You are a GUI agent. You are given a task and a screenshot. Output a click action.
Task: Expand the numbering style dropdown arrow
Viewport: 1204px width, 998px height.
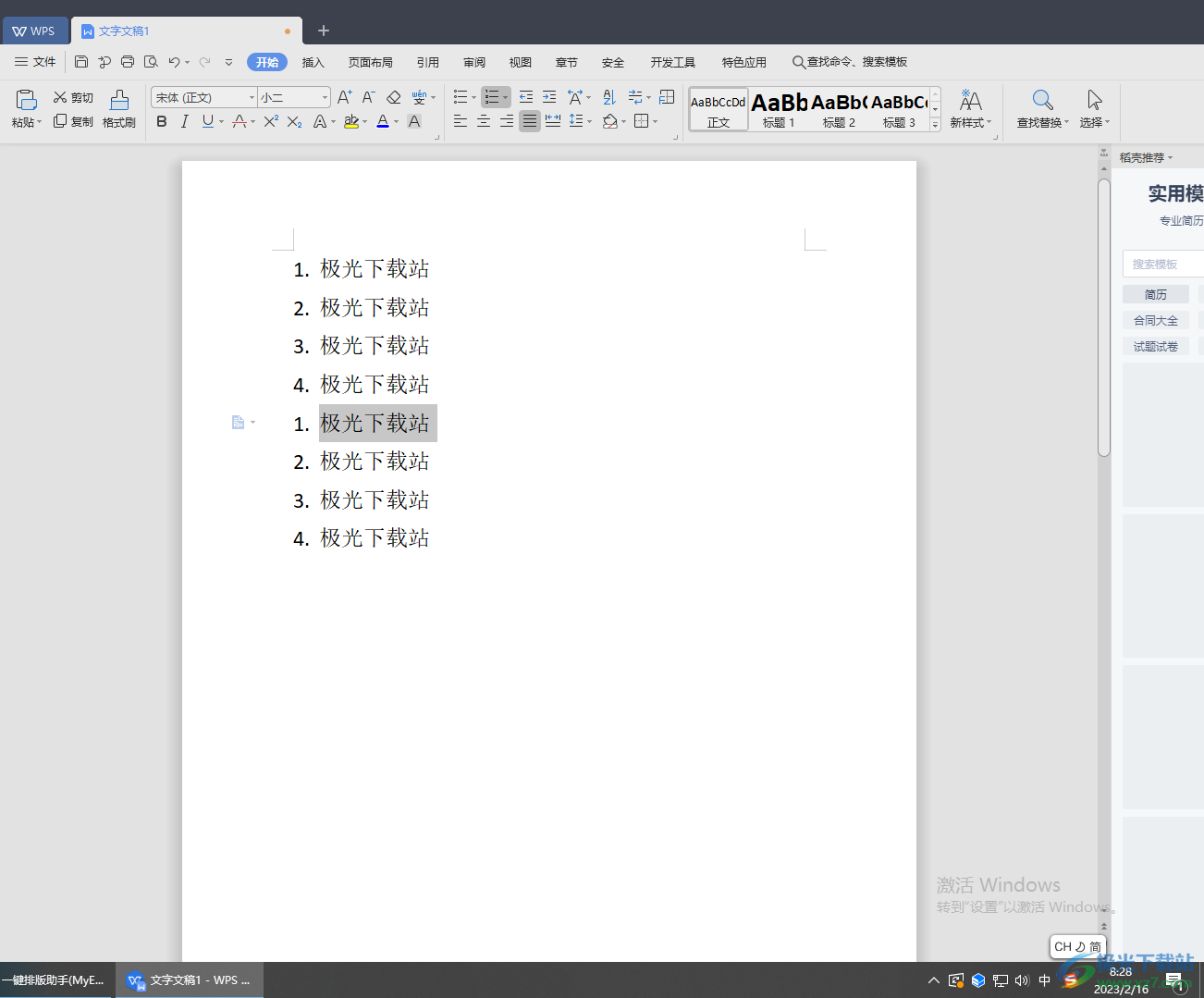tap(505, 97)
